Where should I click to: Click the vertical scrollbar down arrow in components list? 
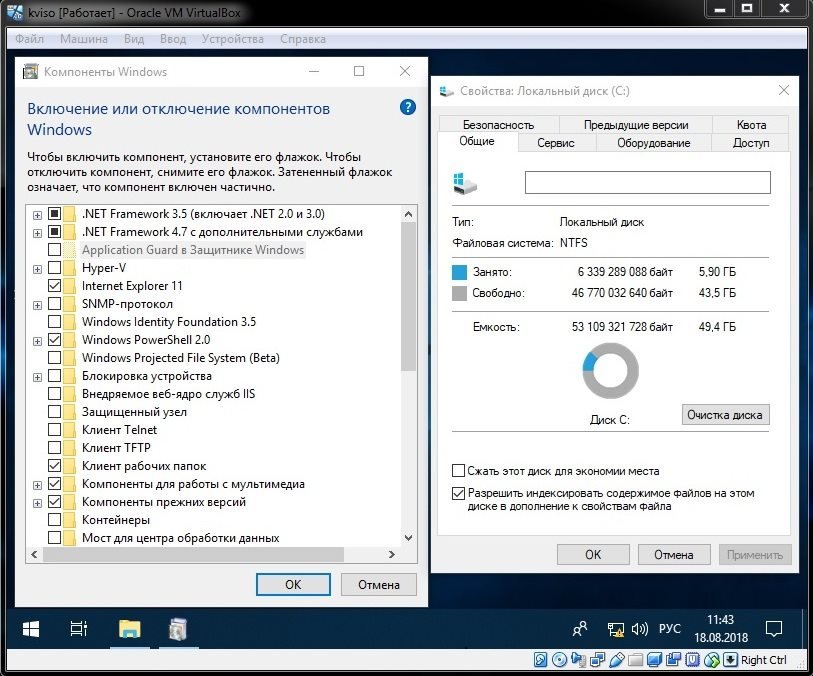(409, 538)
